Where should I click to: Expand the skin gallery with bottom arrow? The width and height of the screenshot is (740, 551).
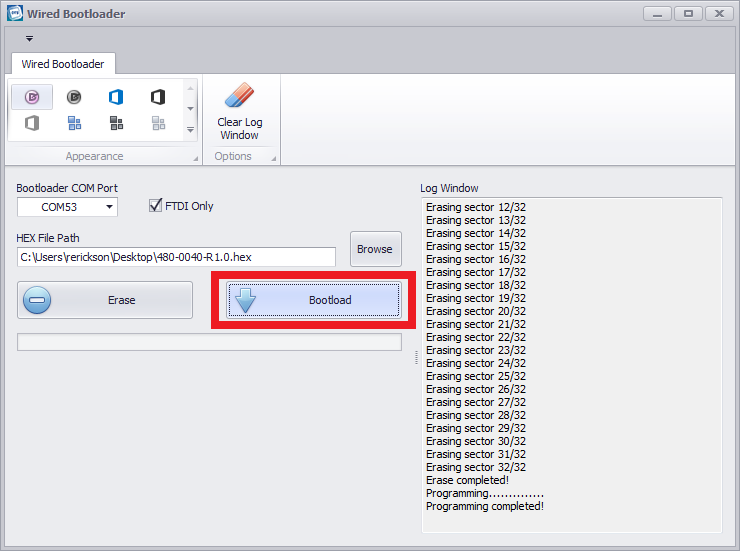[x=190, y=130]
